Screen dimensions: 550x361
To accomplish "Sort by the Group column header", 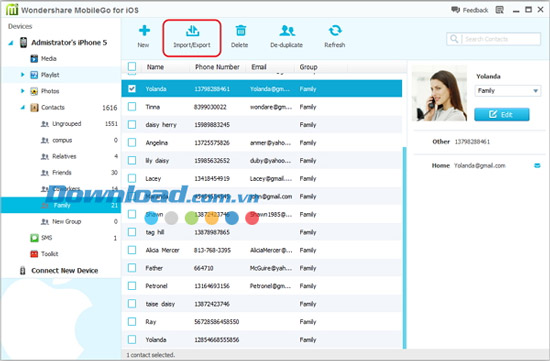I will [x=308, y=67].
